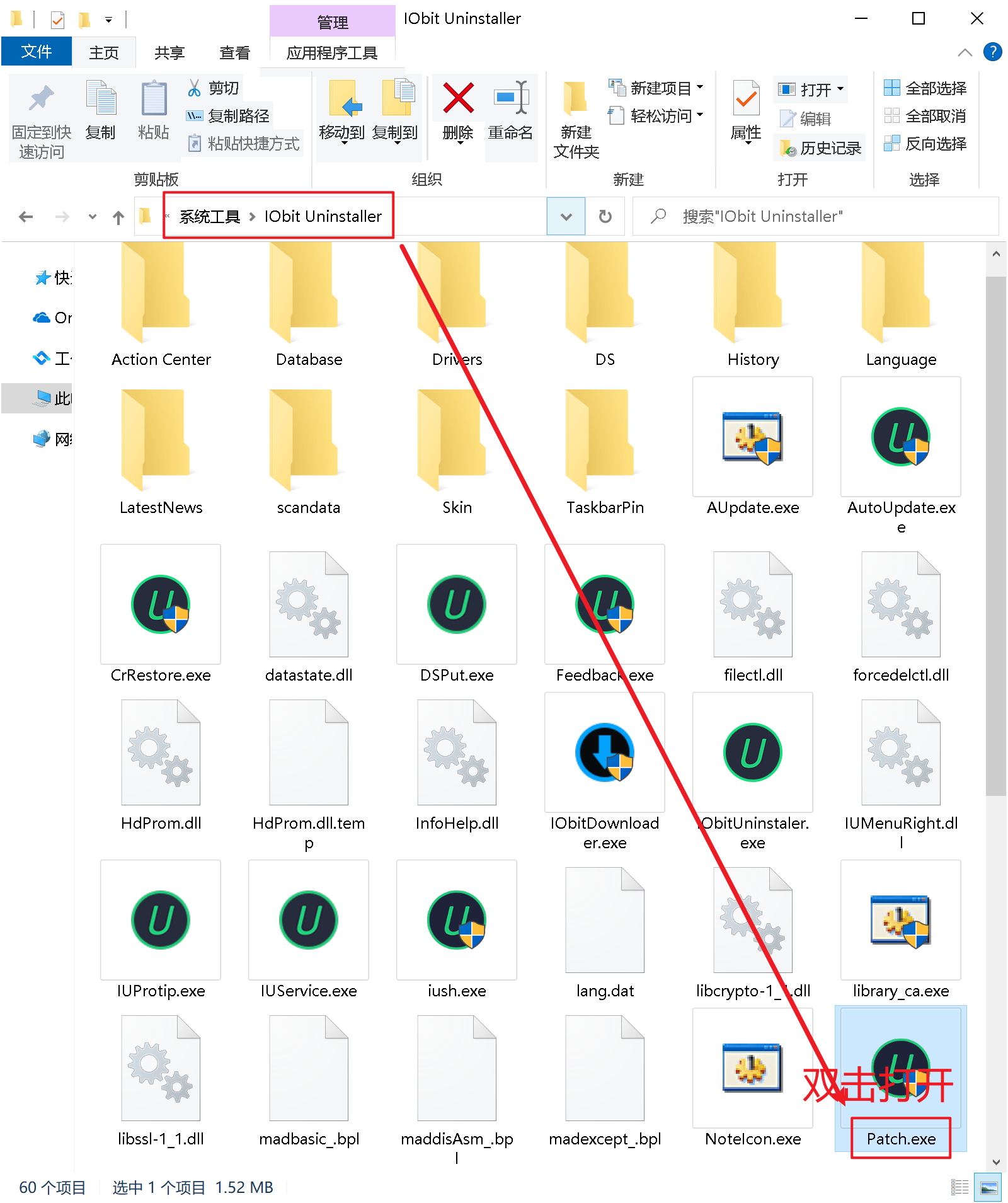Select the IObitDownloader.exe file icon
The image size is (1008, 1203).
tap(605, 752)
